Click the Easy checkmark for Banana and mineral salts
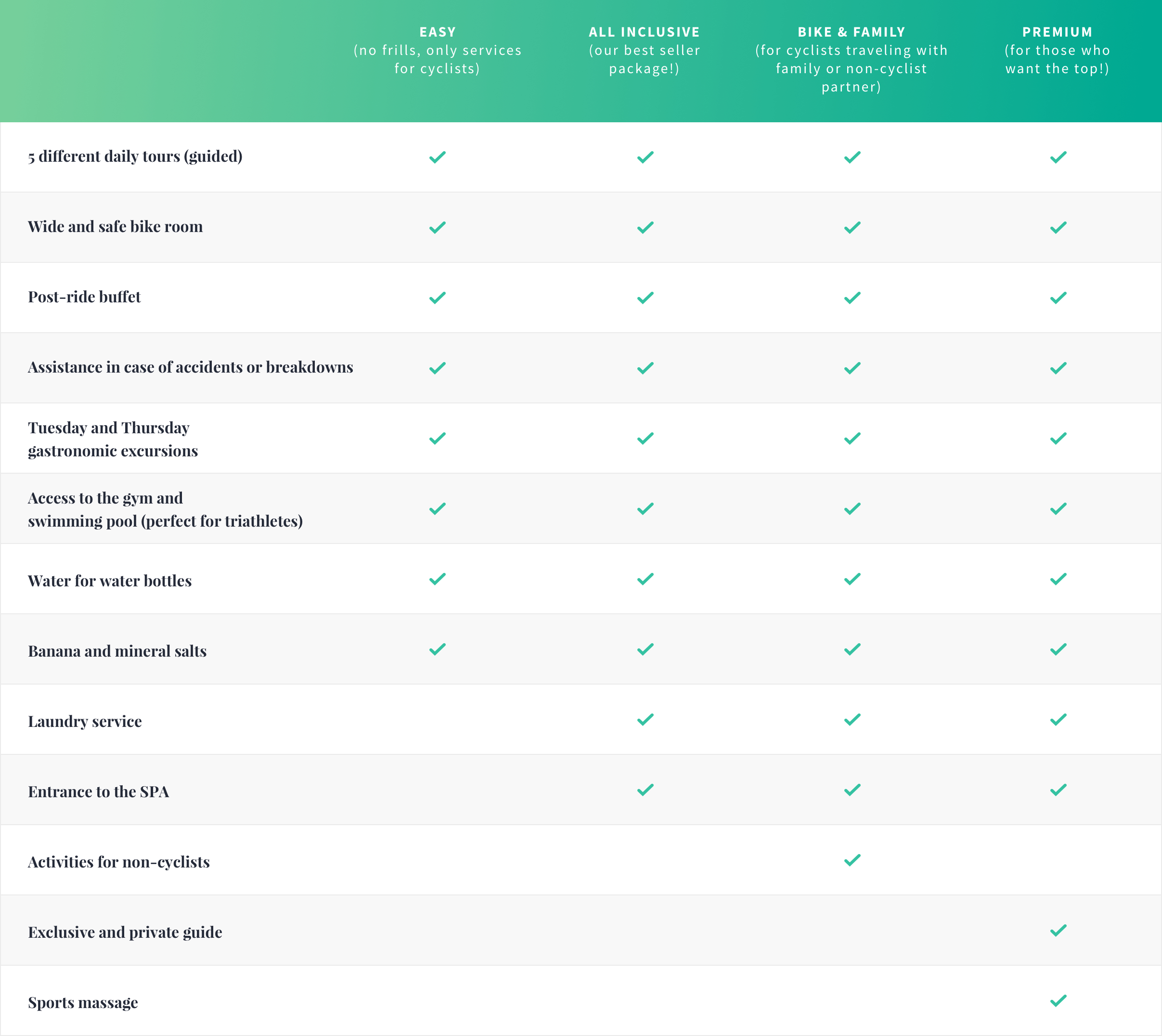1162x1036 pixels. click(x=437, y=649)
